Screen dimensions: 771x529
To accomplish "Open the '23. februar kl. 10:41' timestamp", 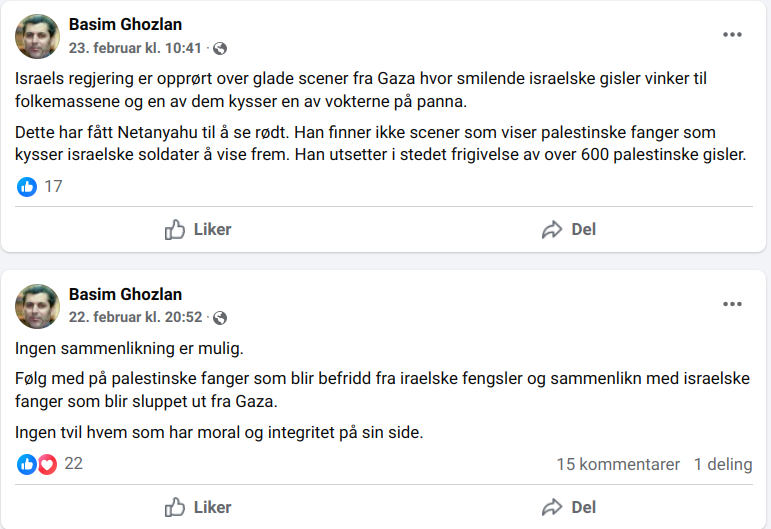I will pyautogui.click(x=135, y=48).
